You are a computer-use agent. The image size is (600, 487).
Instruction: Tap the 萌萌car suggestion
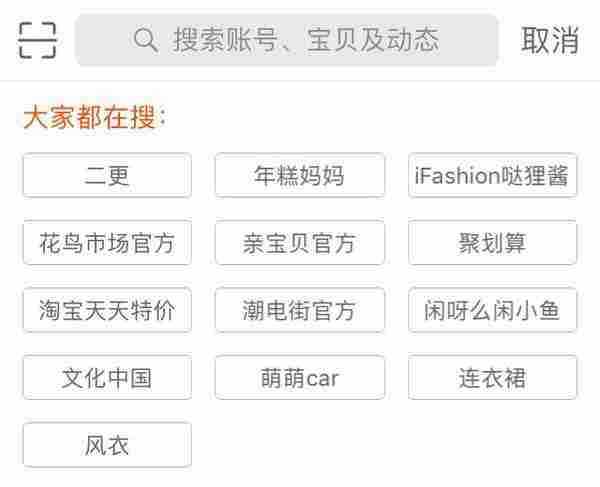(x=299, y=378)
